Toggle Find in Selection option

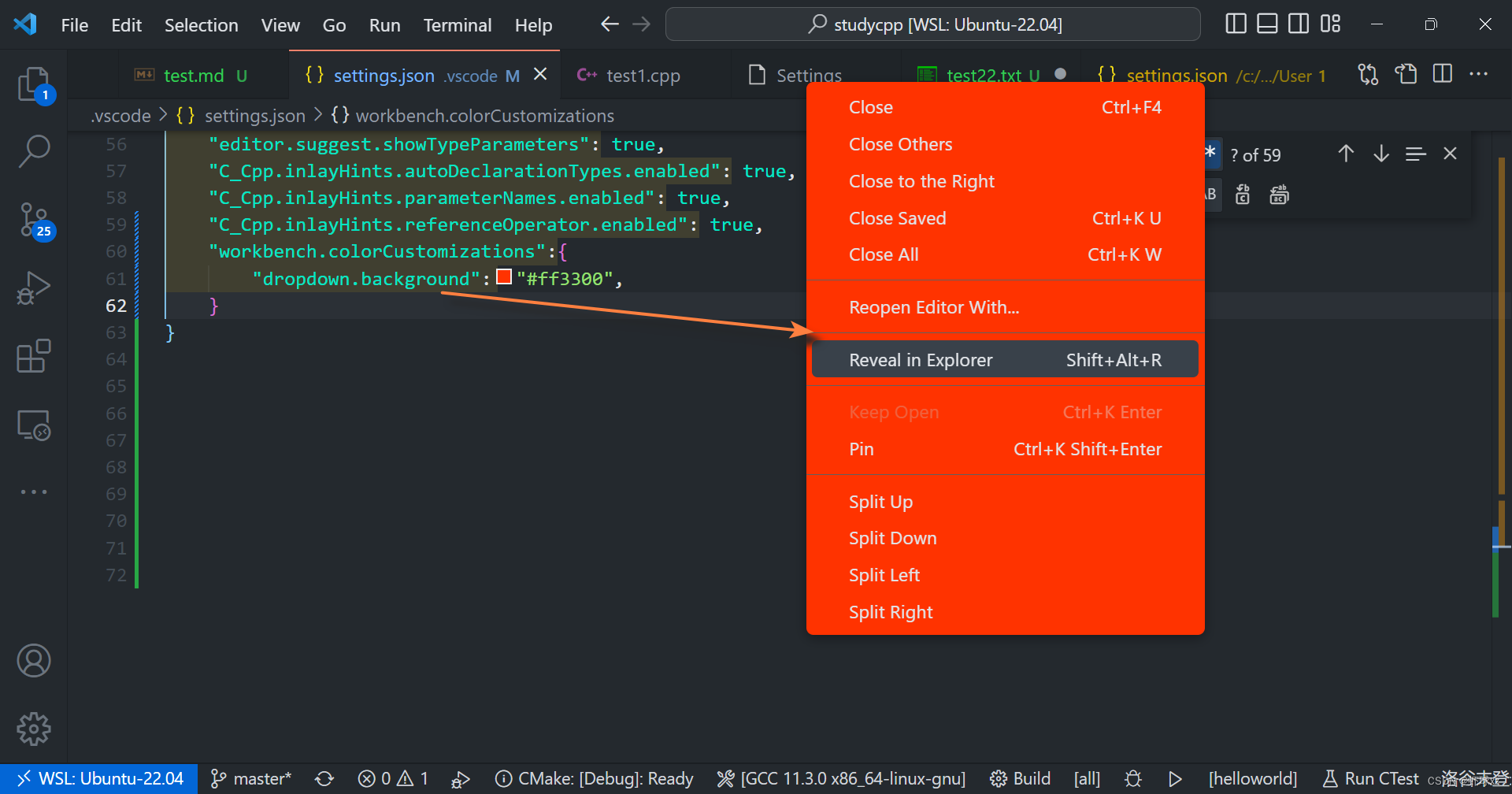coord(1416,154)
